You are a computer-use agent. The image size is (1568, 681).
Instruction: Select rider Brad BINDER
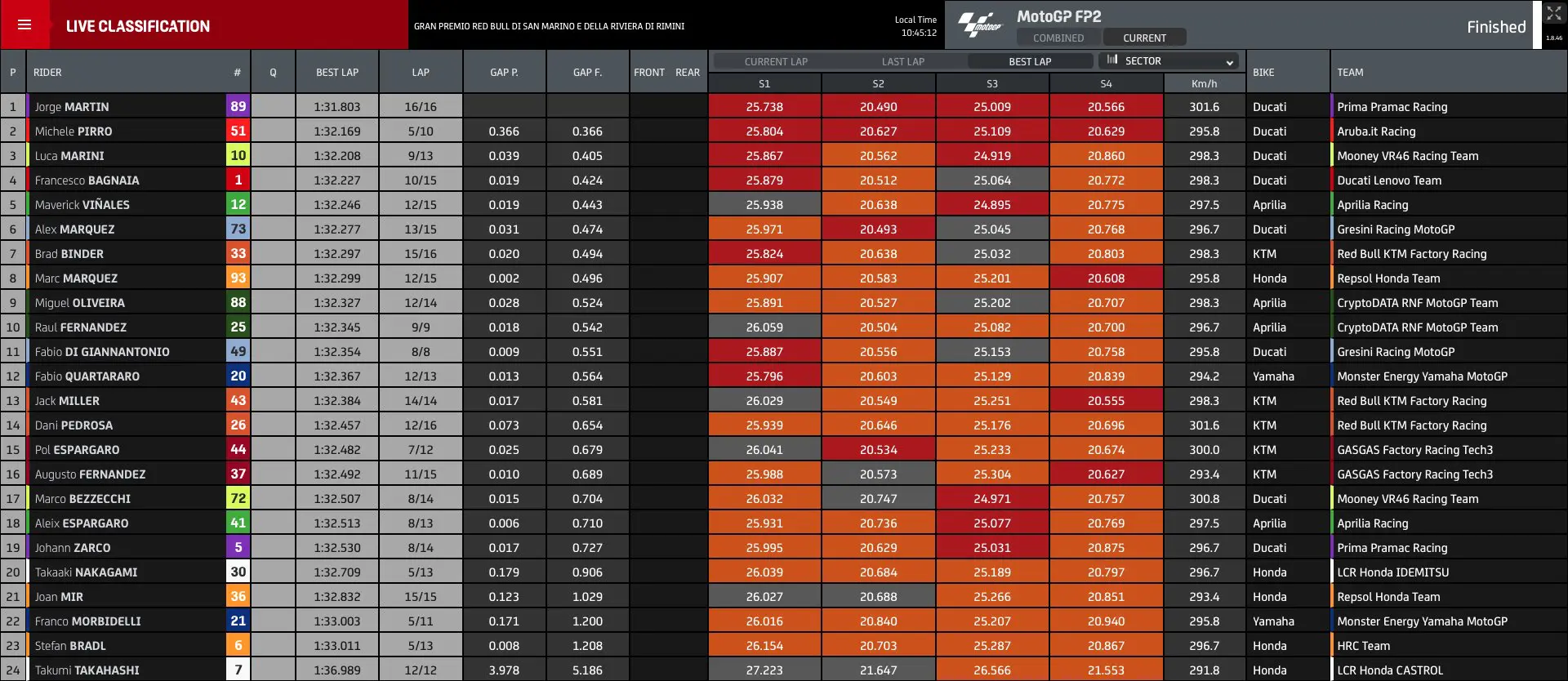pos(69,254)
